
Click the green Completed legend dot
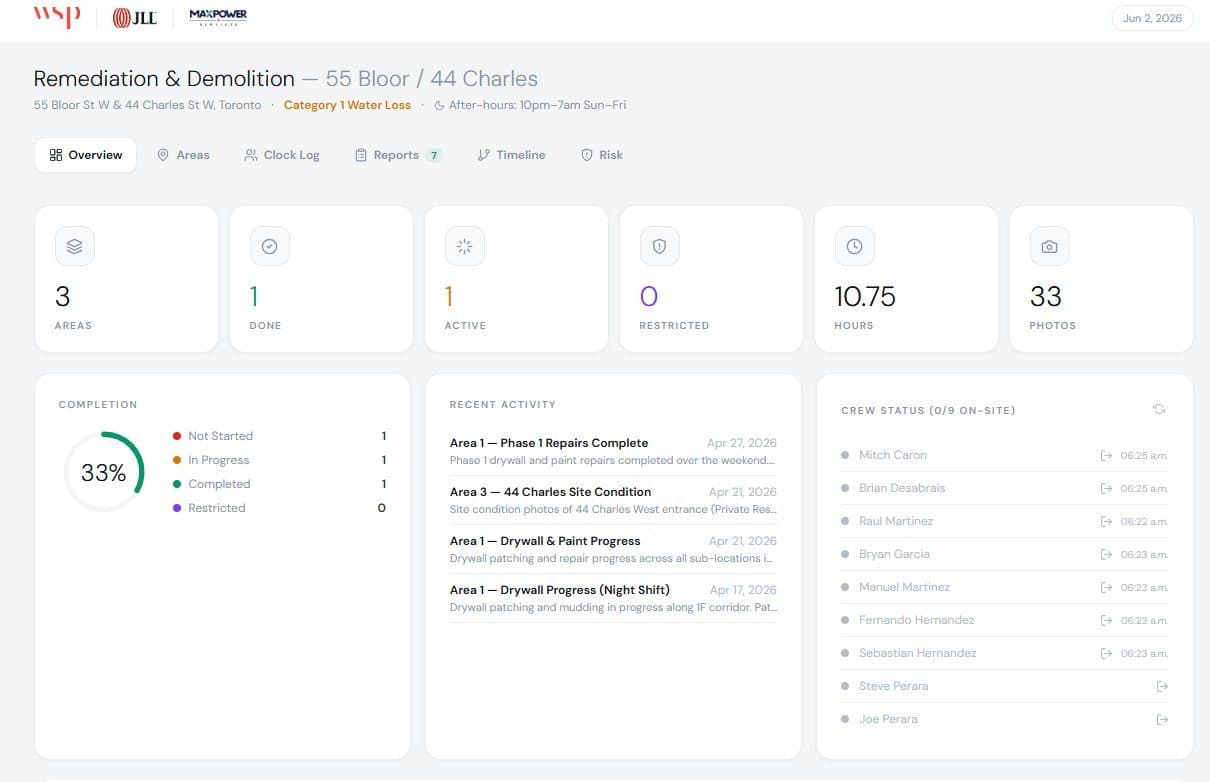point(177,484)
